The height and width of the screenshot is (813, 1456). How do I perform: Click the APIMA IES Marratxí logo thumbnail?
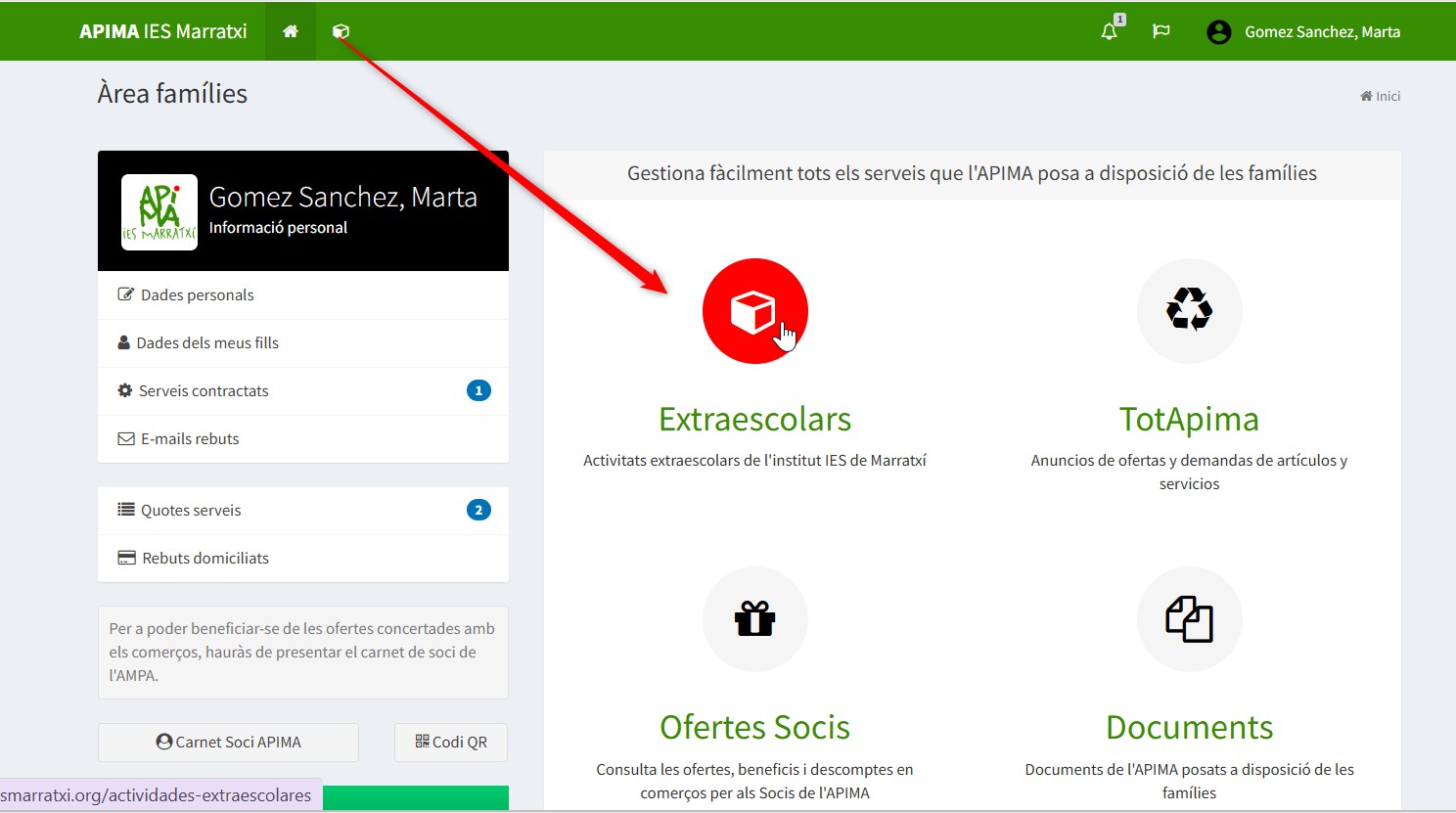159,212
